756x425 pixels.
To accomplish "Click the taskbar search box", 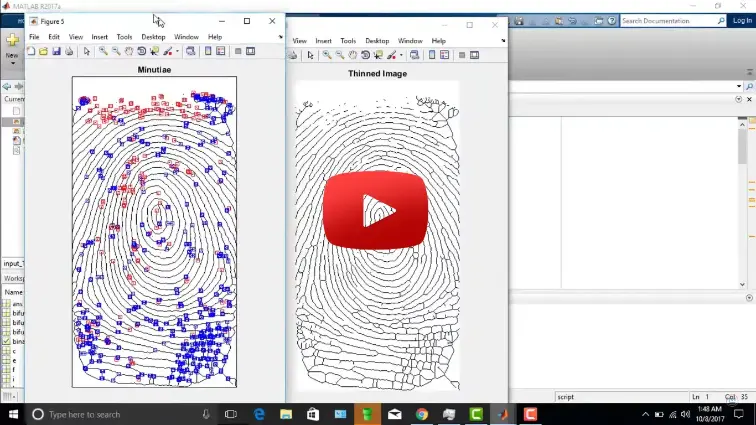I will (x=122, y=414).
